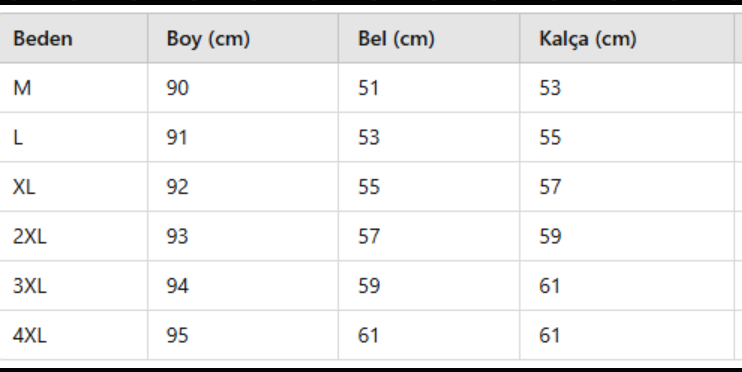Select the 2XL size cell
Viewport: 742px width, 372px height.
click(x=74, y=236)
